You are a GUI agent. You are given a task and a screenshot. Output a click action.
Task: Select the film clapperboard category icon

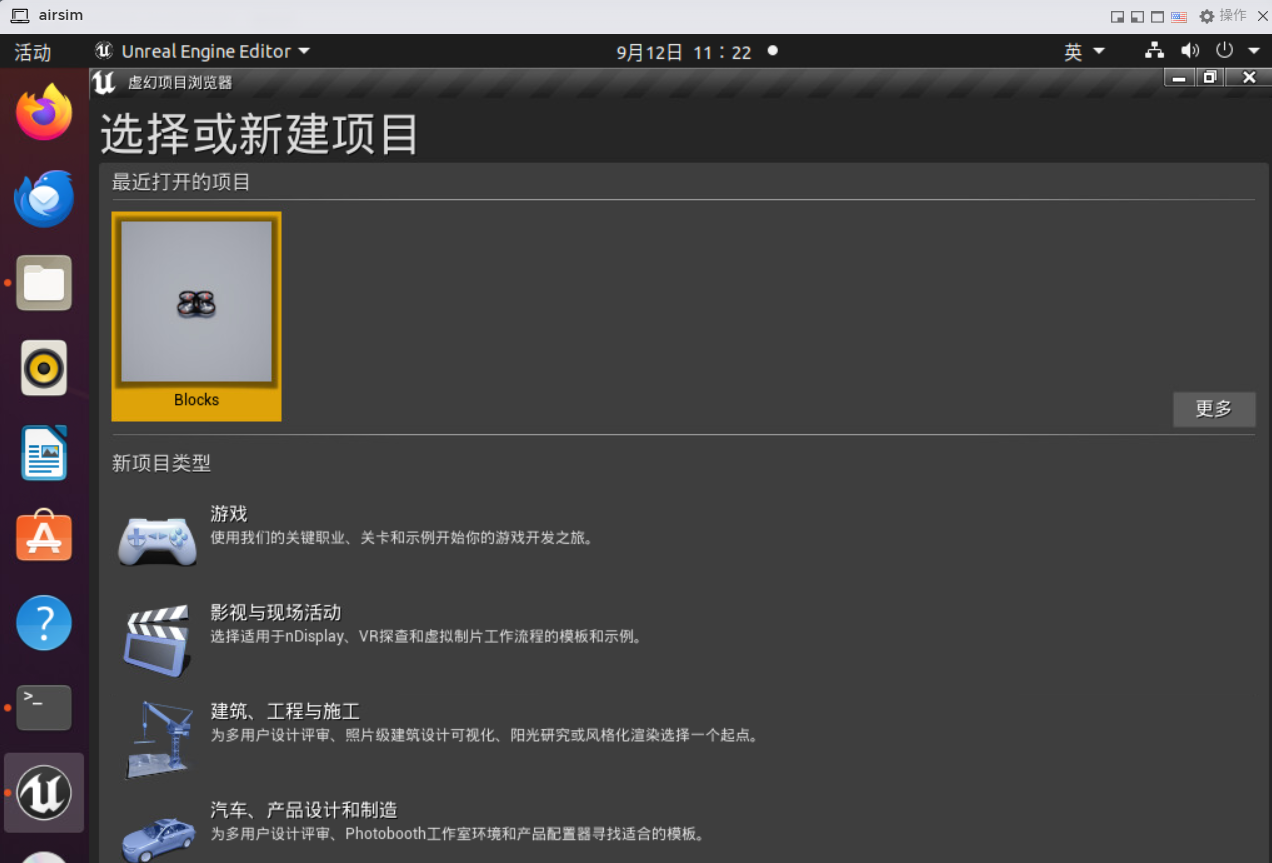[157, 640]
